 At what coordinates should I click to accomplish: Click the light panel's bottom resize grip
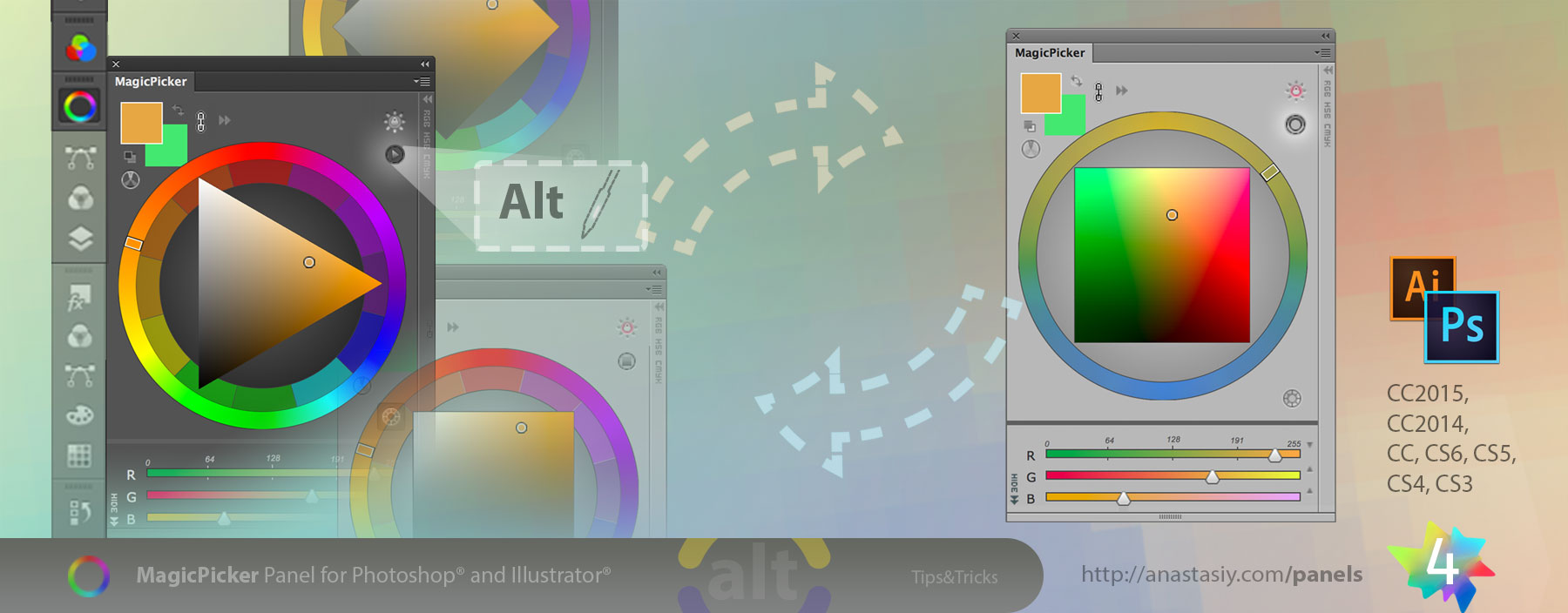tap(1171, 516)
